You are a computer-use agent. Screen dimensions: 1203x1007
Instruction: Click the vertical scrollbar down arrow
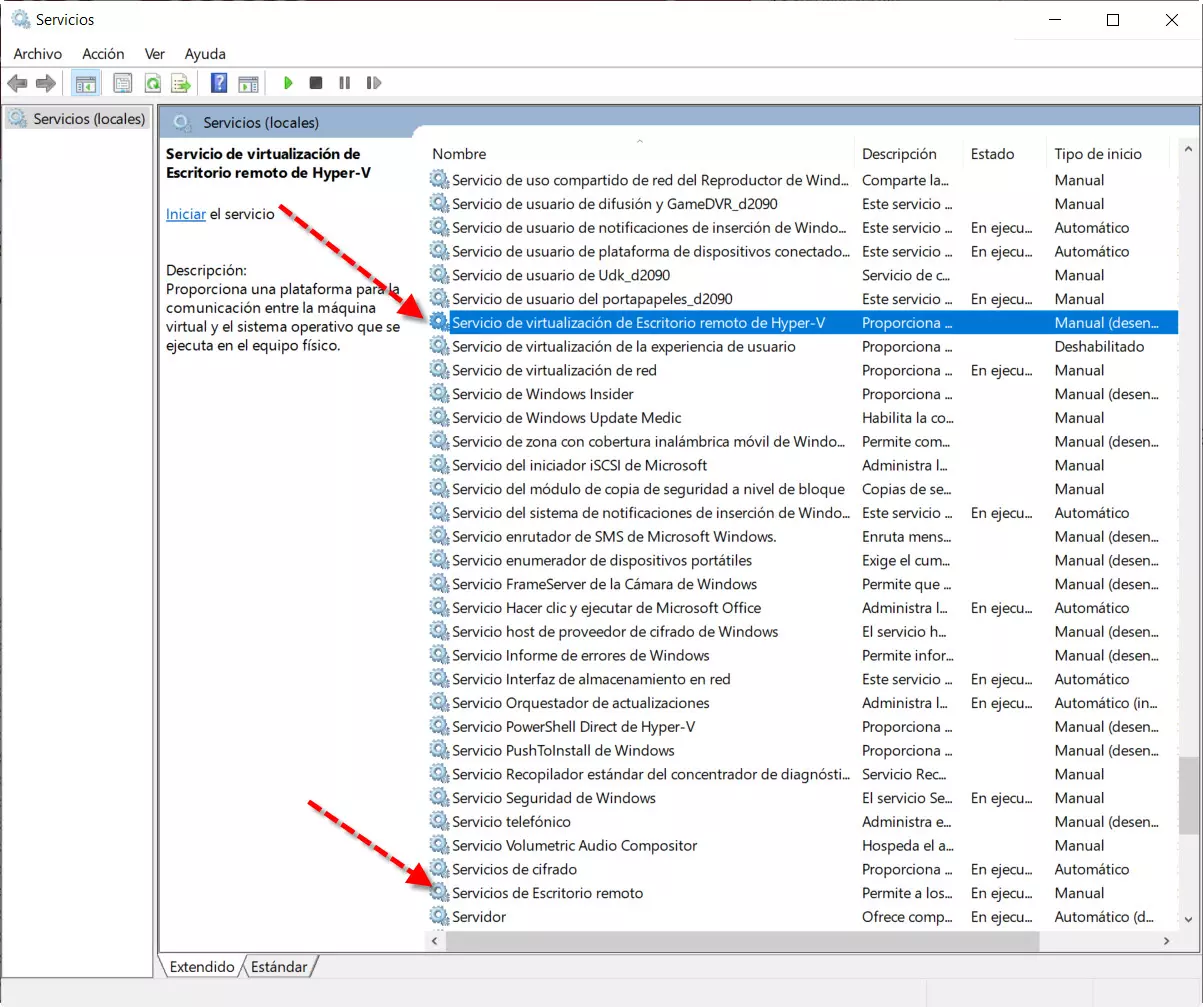(x=1190, y=918)
